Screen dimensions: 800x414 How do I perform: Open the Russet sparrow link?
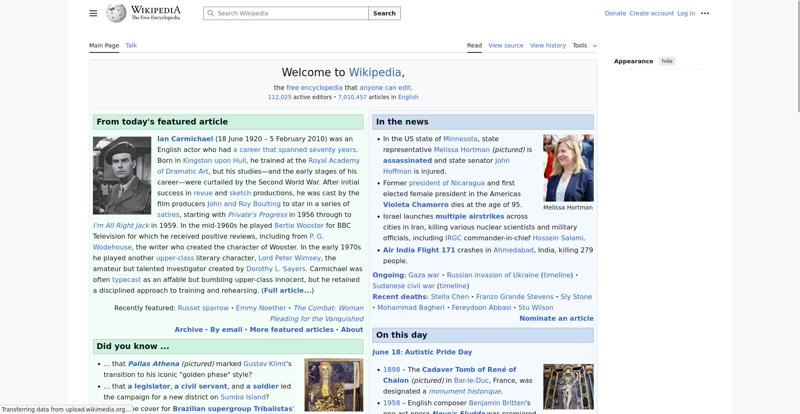coord(203,308)
